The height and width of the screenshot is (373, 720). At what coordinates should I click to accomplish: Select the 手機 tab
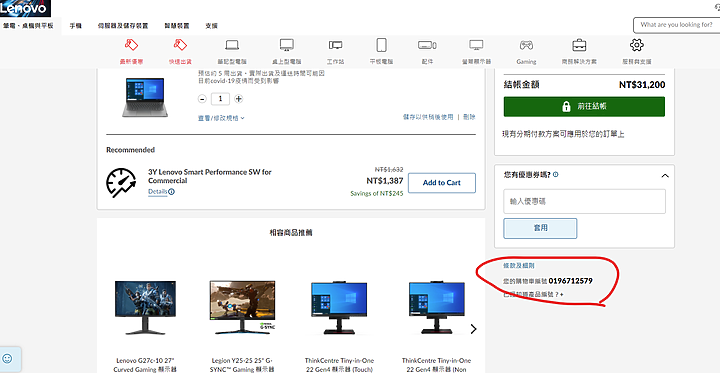(x=76, y=26)
